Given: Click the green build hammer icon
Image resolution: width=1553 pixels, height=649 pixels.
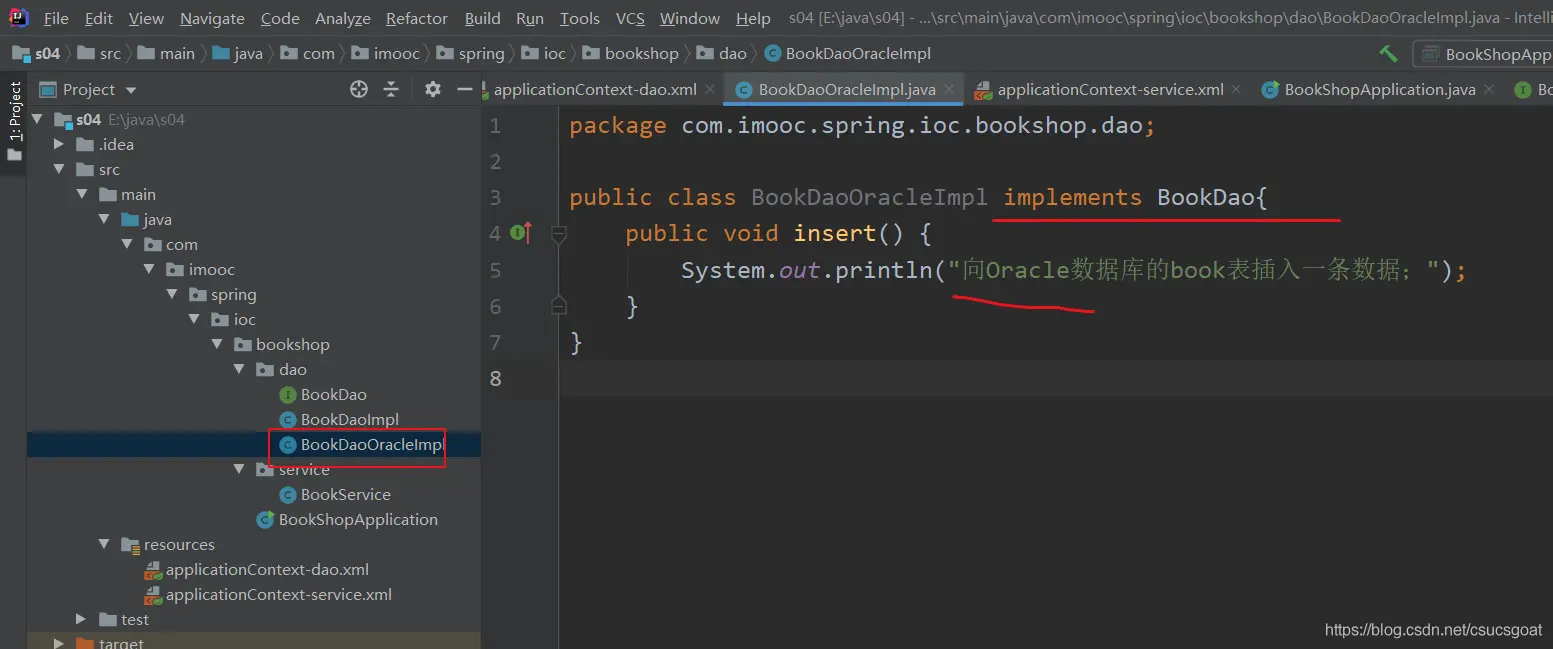Looking at the screenshot, I should tap(1388, 54).
